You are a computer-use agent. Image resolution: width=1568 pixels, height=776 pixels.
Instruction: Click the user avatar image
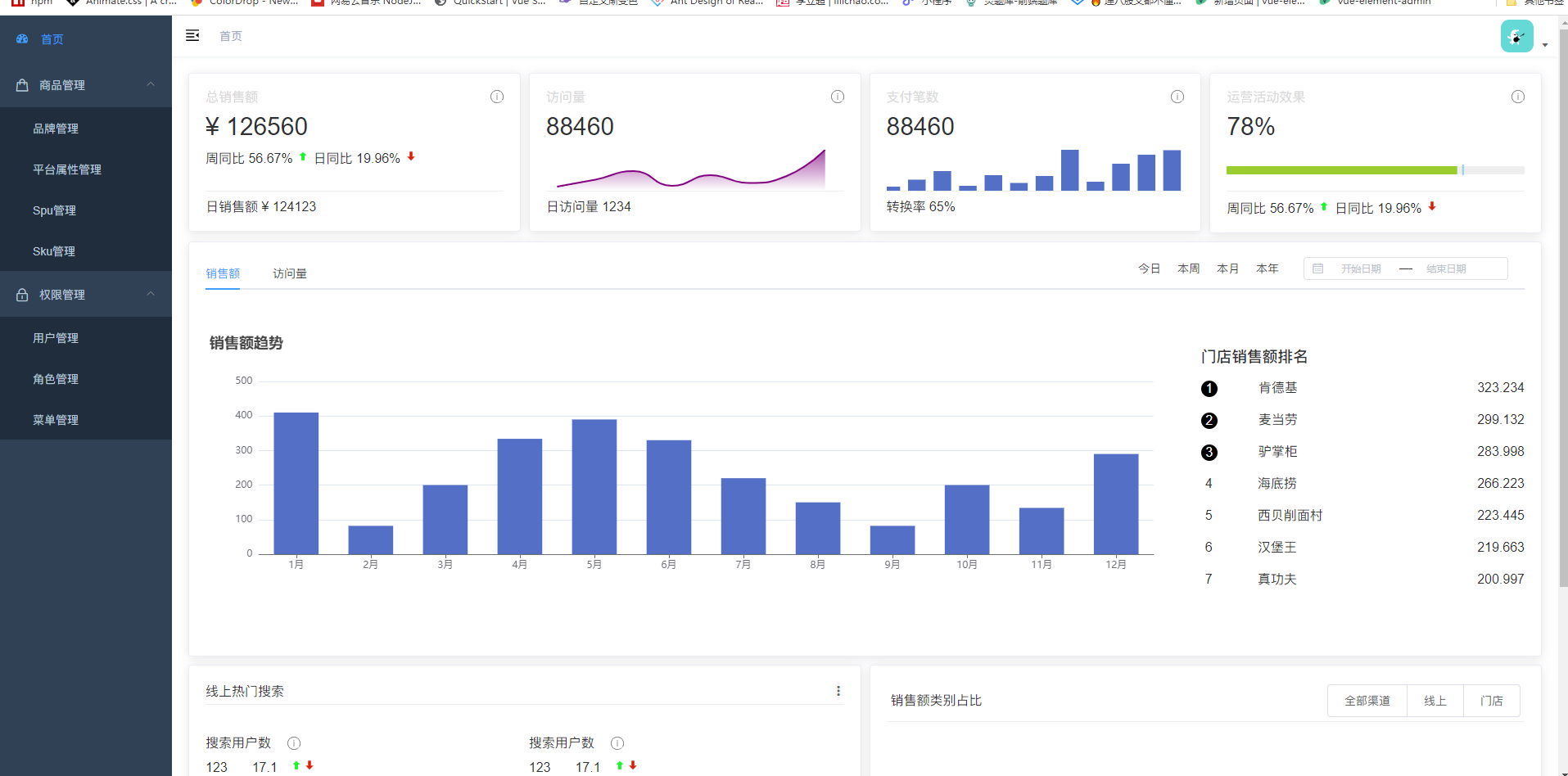(1516, 36)
